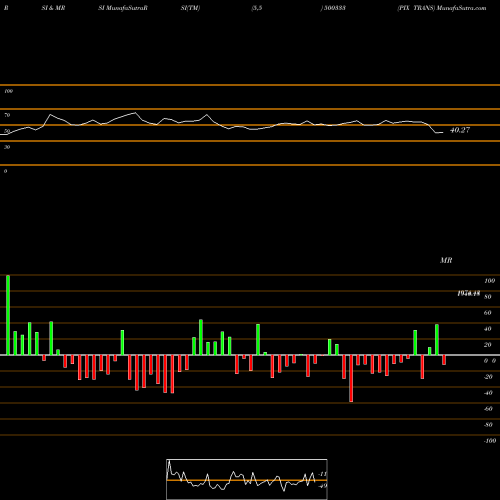Click the RSI axis label 70
This screenshot has height=500, width=500.
pyautogui.click(x=7, y=115)
